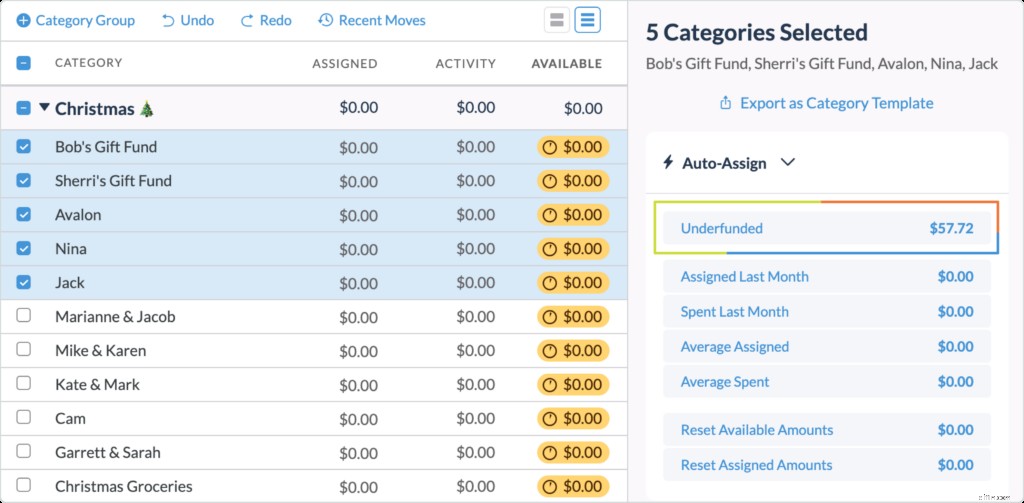
Task: Click the plus icon for Category Group
Action: coord(24,20)
